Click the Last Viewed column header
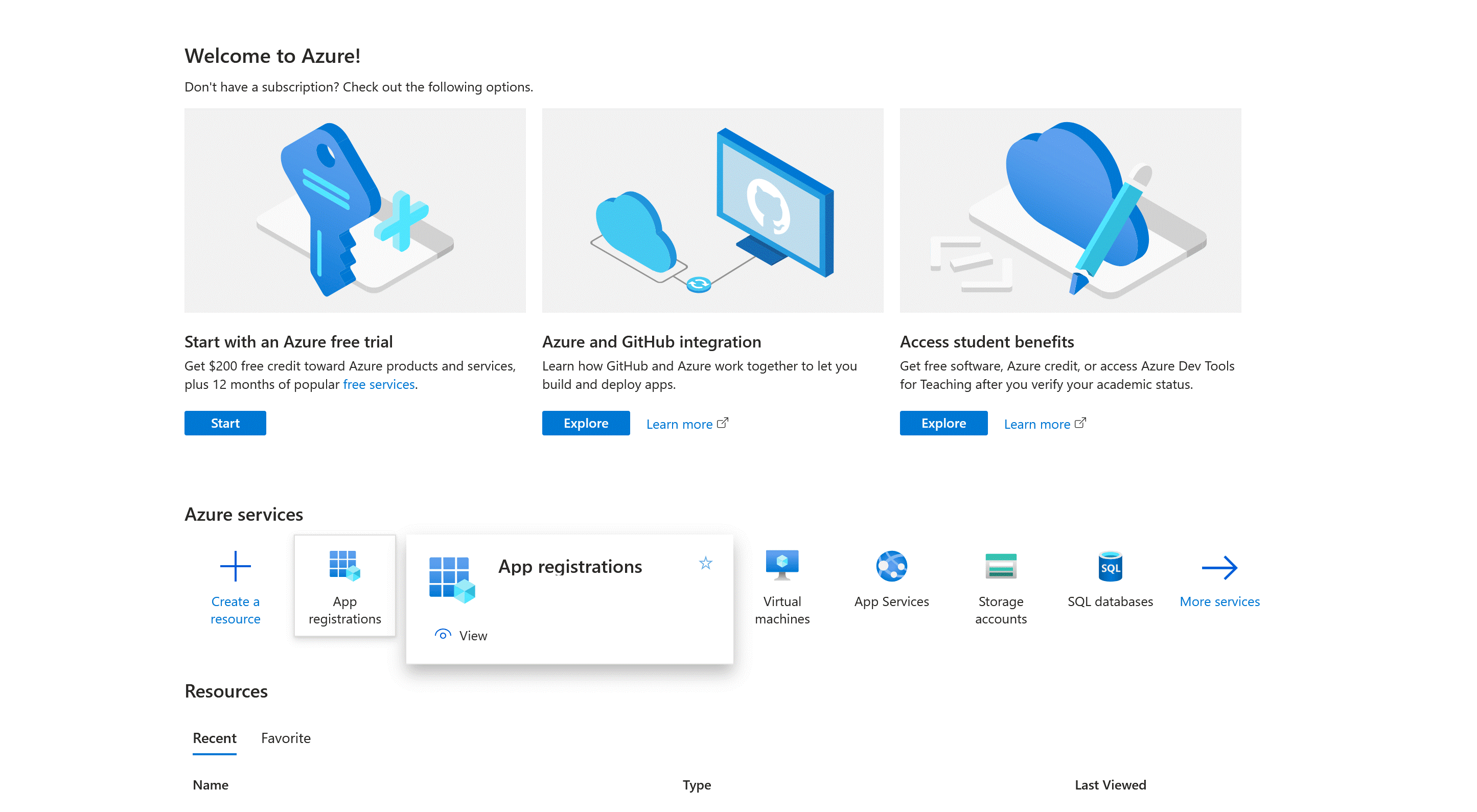This screenshot has height=812, width=1477. coord(1110,784)
